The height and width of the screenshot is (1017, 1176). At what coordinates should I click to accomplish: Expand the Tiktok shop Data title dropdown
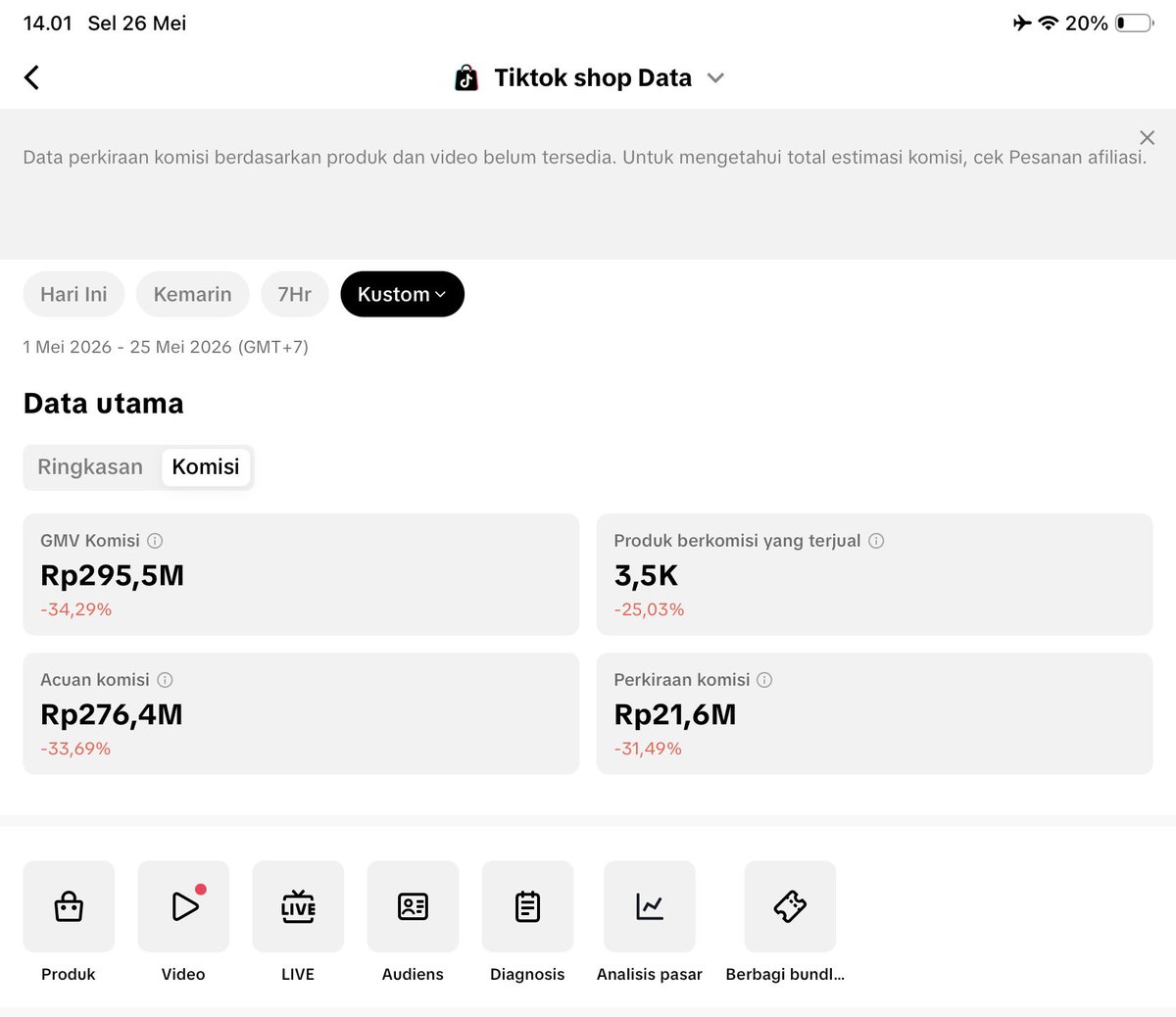(715, 78)
